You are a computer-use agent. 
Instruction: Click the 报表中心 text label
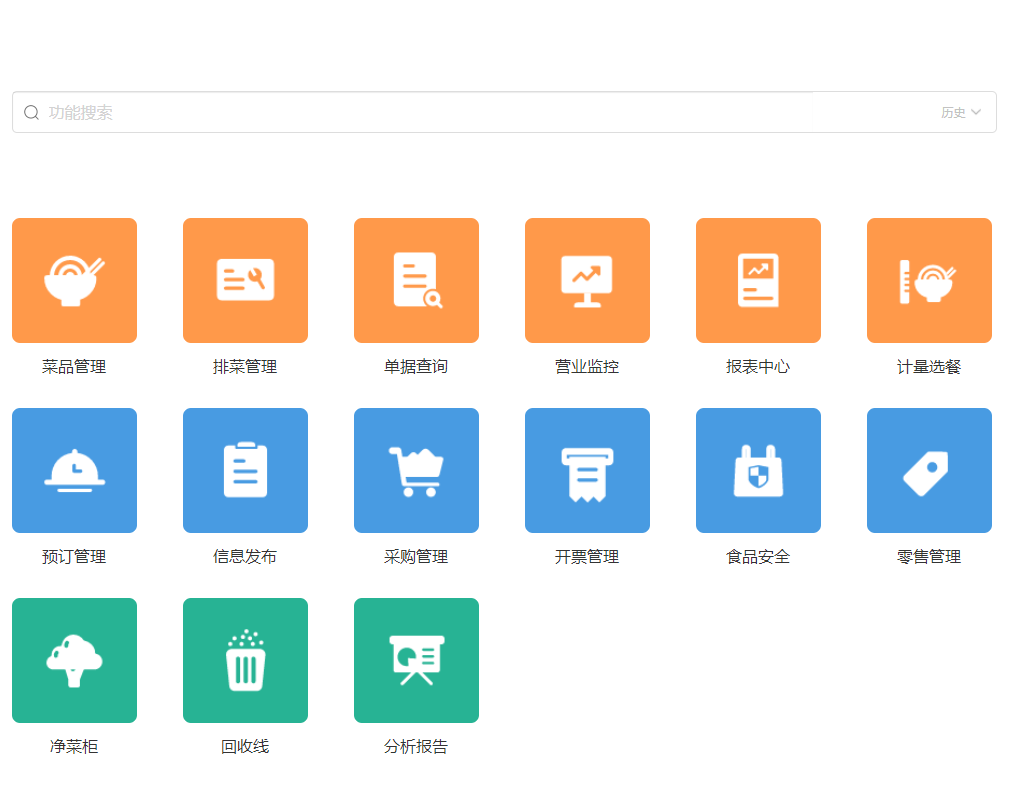pos(758,367)
